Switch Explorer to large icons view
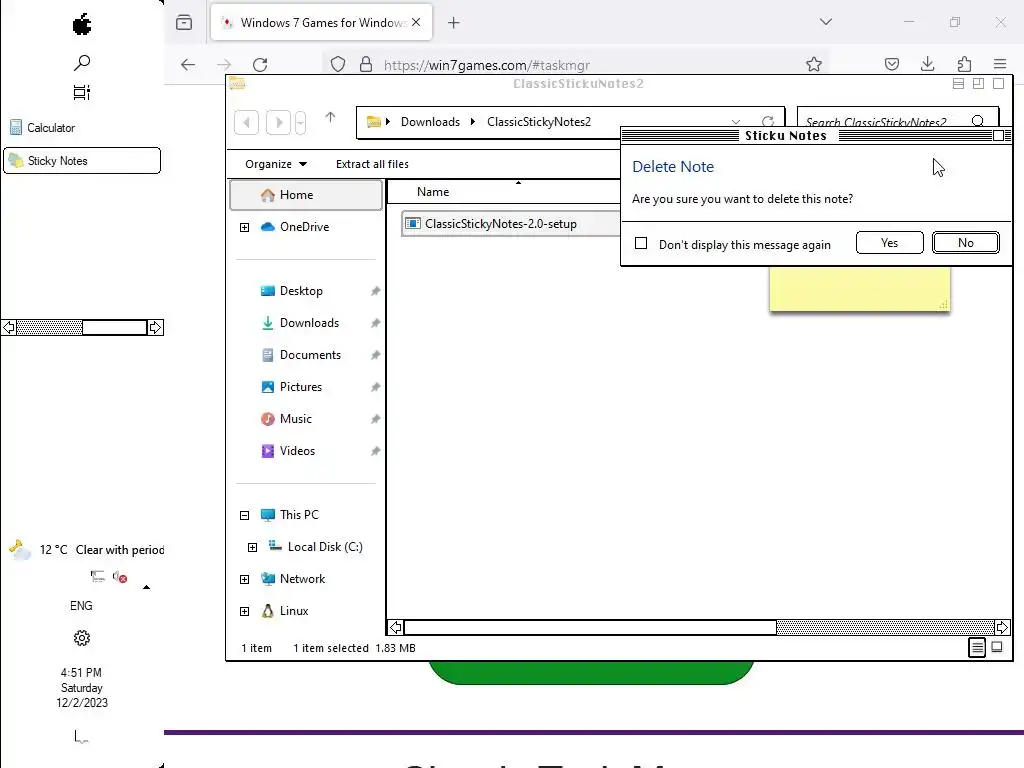Viewport: 1024px width, 768px height. (x=997, y=647)
